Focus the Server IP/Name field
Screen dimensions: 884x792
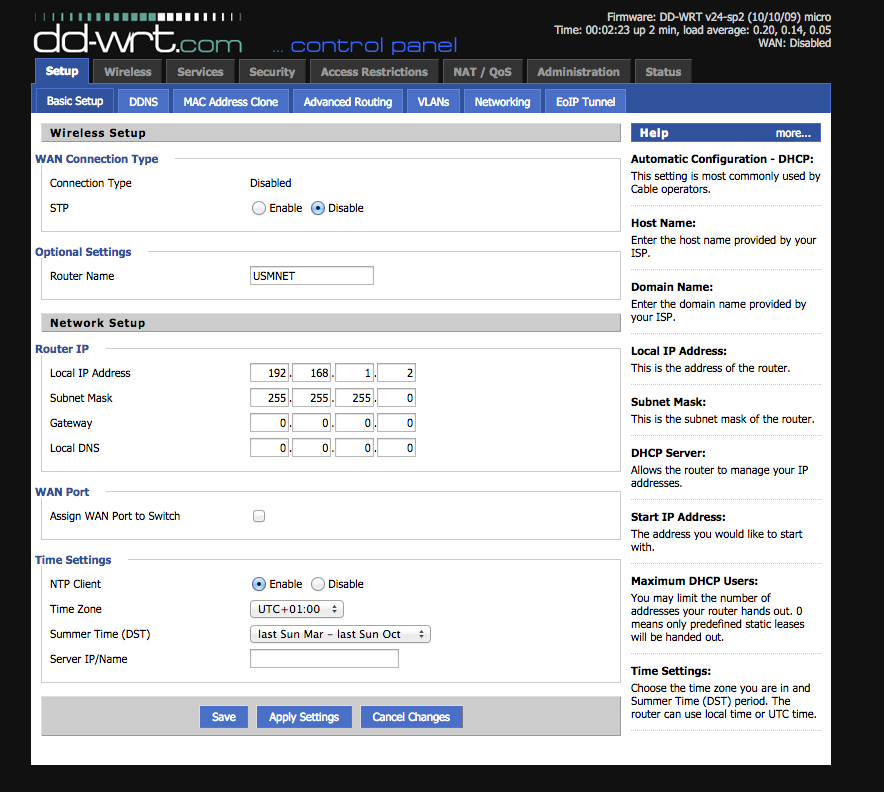click(324, 659)
